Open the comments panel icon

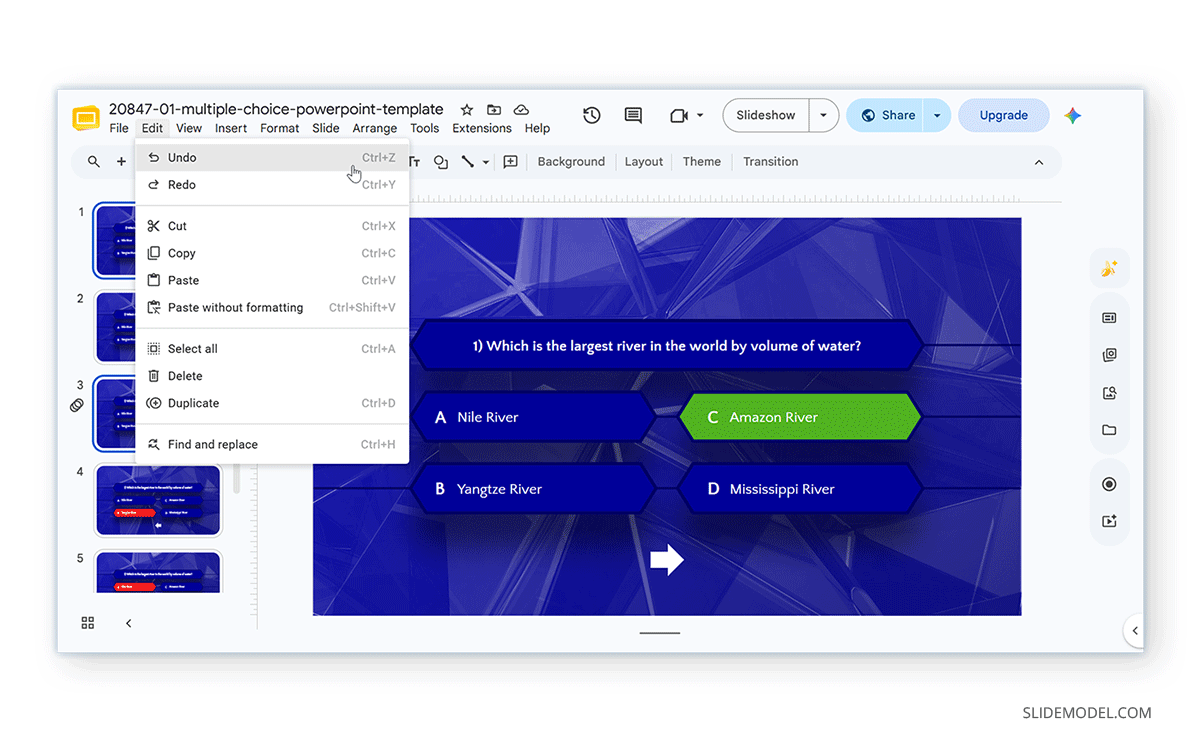[633, 115]
